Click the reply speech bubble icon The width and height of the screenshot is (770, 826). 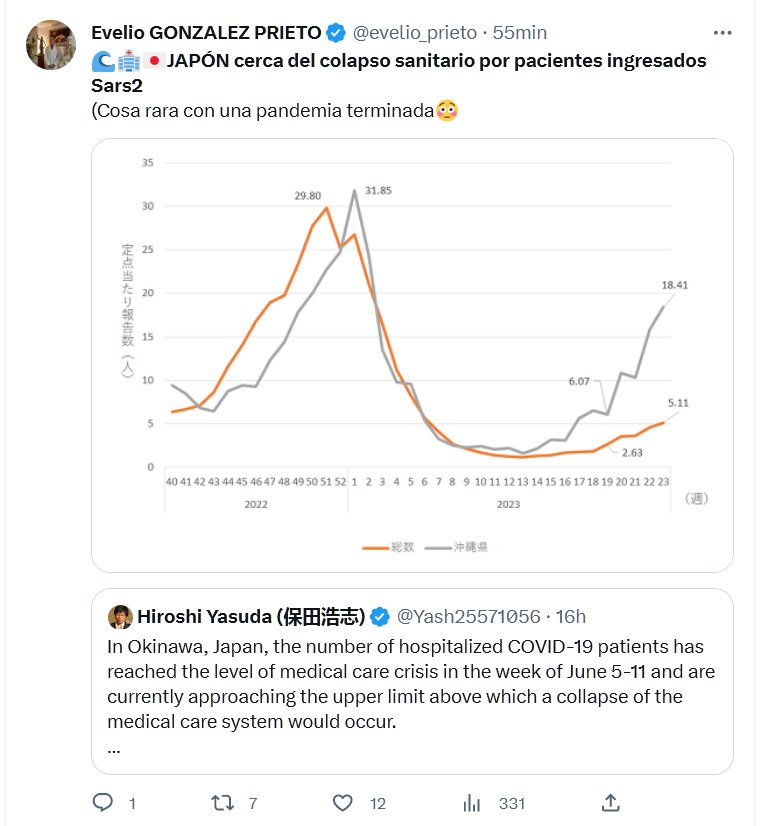(x=103, y=802)
